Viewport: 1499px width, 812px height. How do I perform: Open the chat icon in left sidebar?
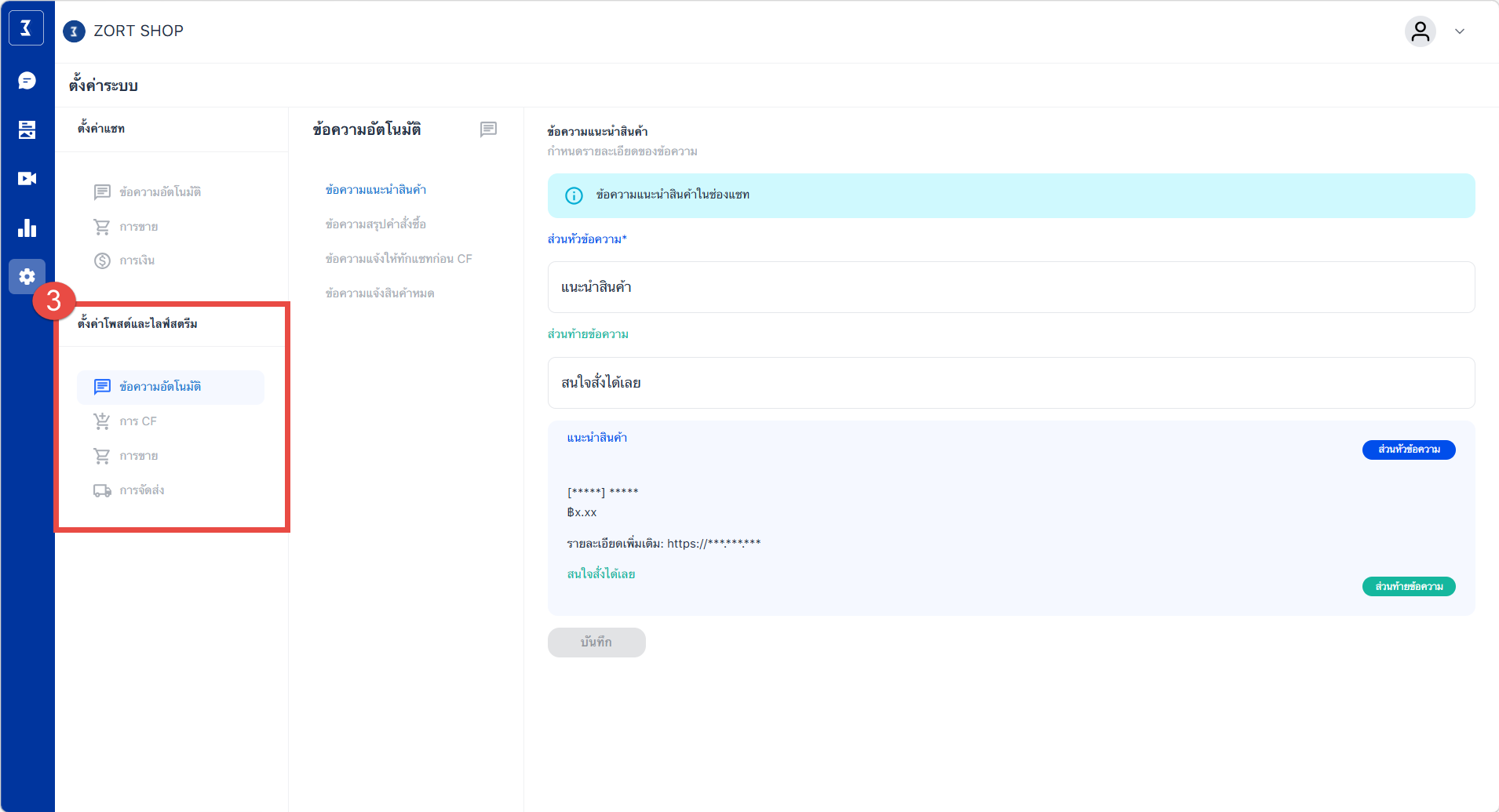click(27, 81)
